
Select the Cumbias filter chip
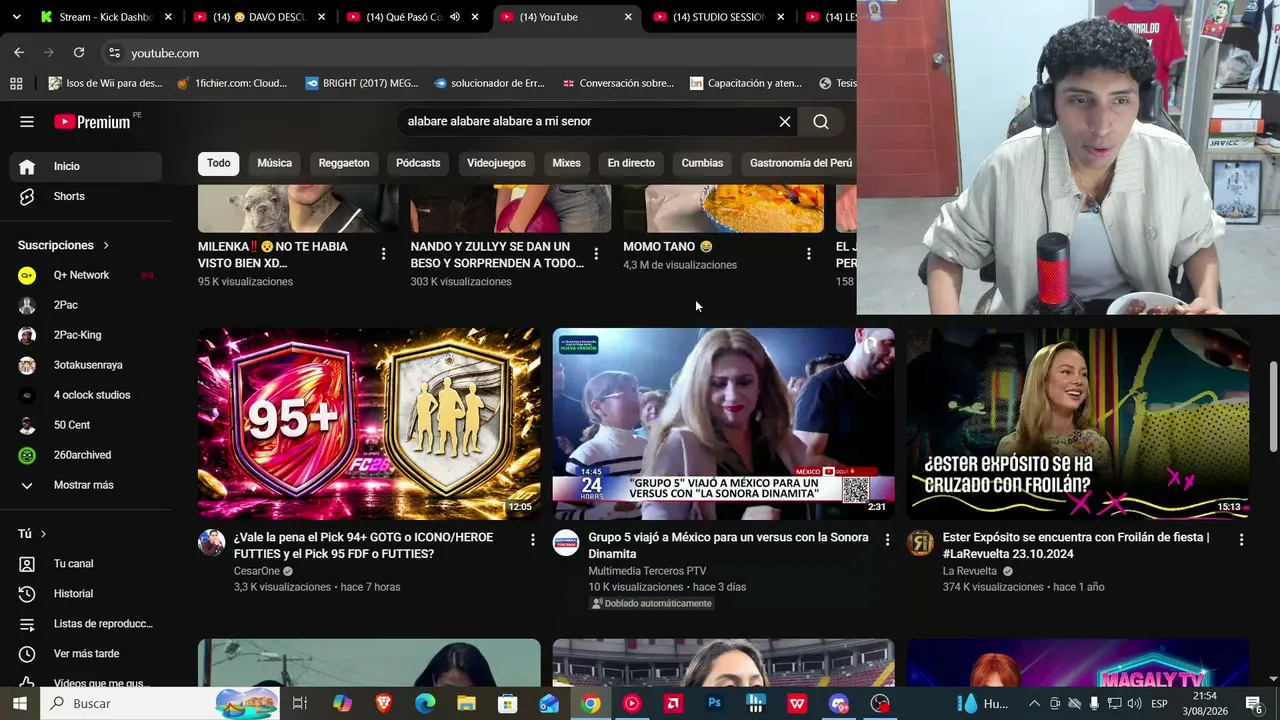coord(702,163)
